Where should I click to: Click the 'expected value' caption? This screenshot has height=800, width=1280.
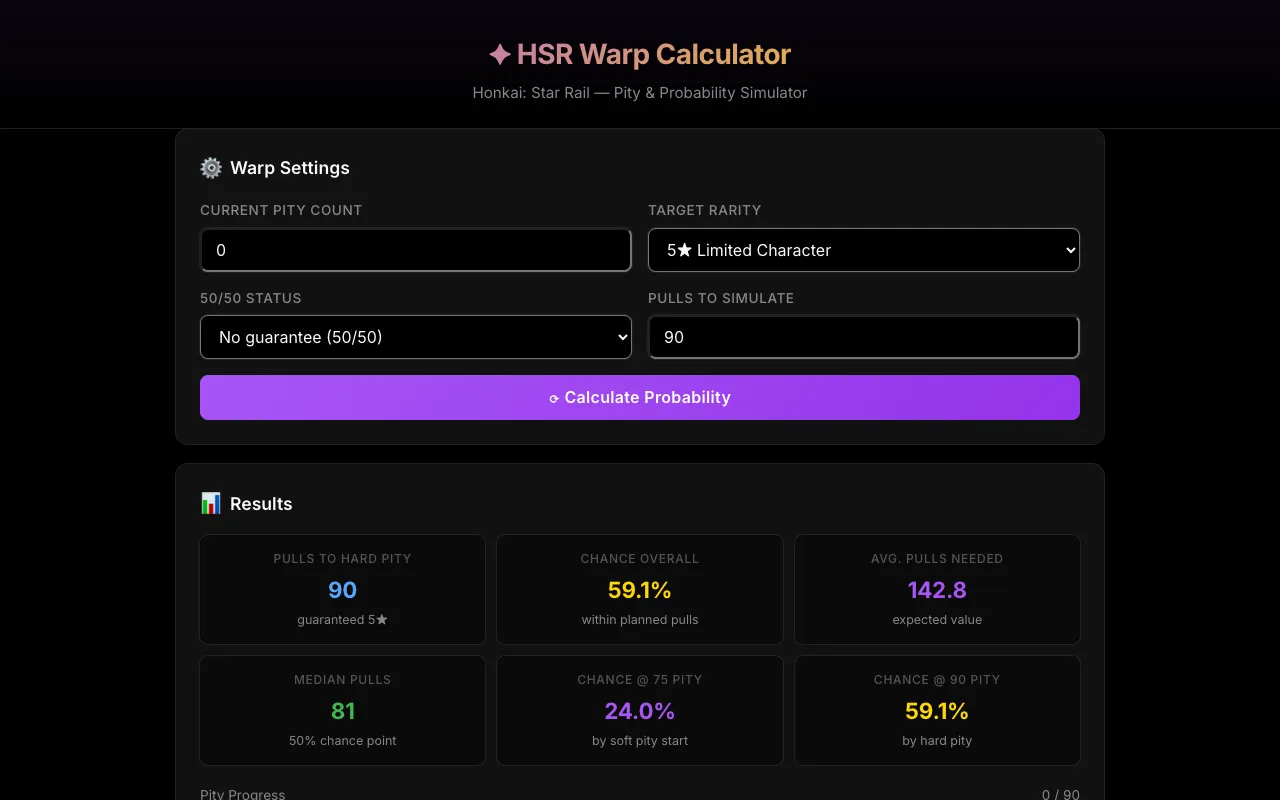937,620
